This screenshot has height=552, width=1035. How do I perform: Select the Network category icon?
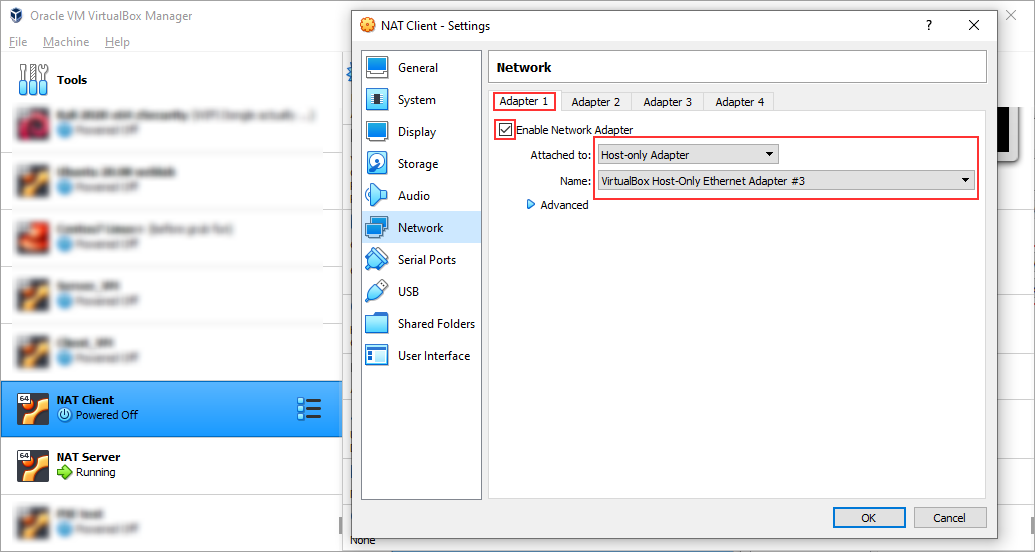coord(377,228)
